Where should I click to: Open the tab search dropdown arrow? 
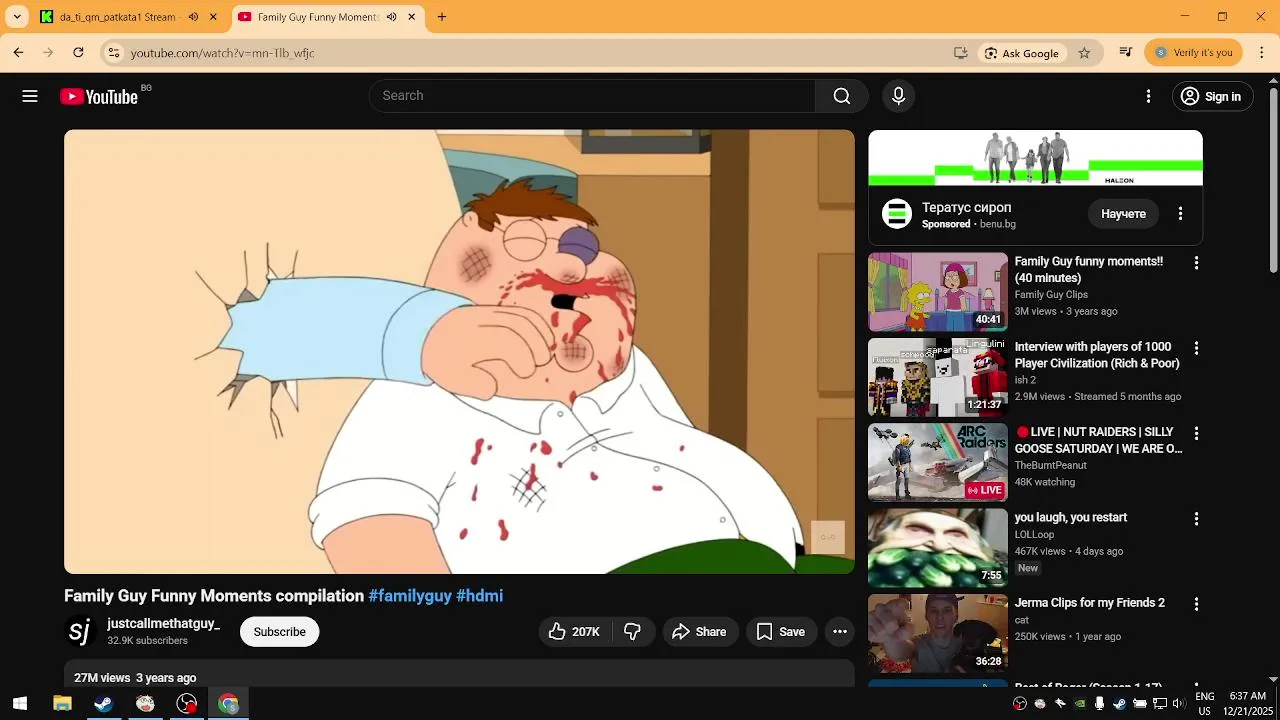tap(17, 17)
